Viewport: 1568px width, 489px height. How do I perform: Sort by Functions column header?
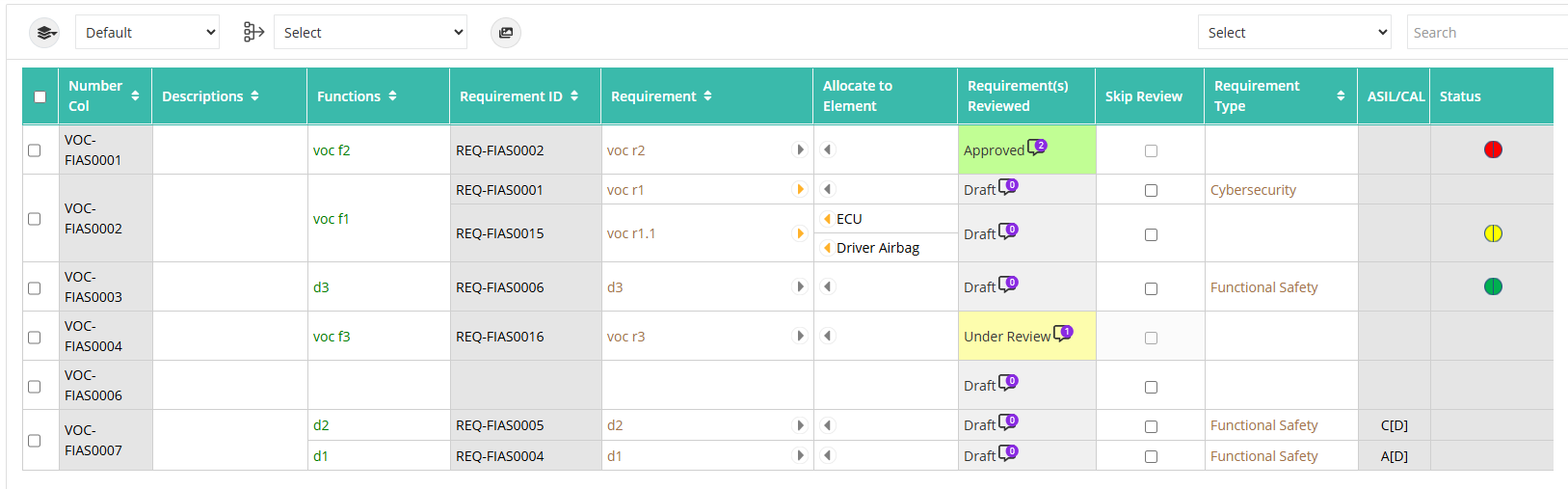click(357, 96)
